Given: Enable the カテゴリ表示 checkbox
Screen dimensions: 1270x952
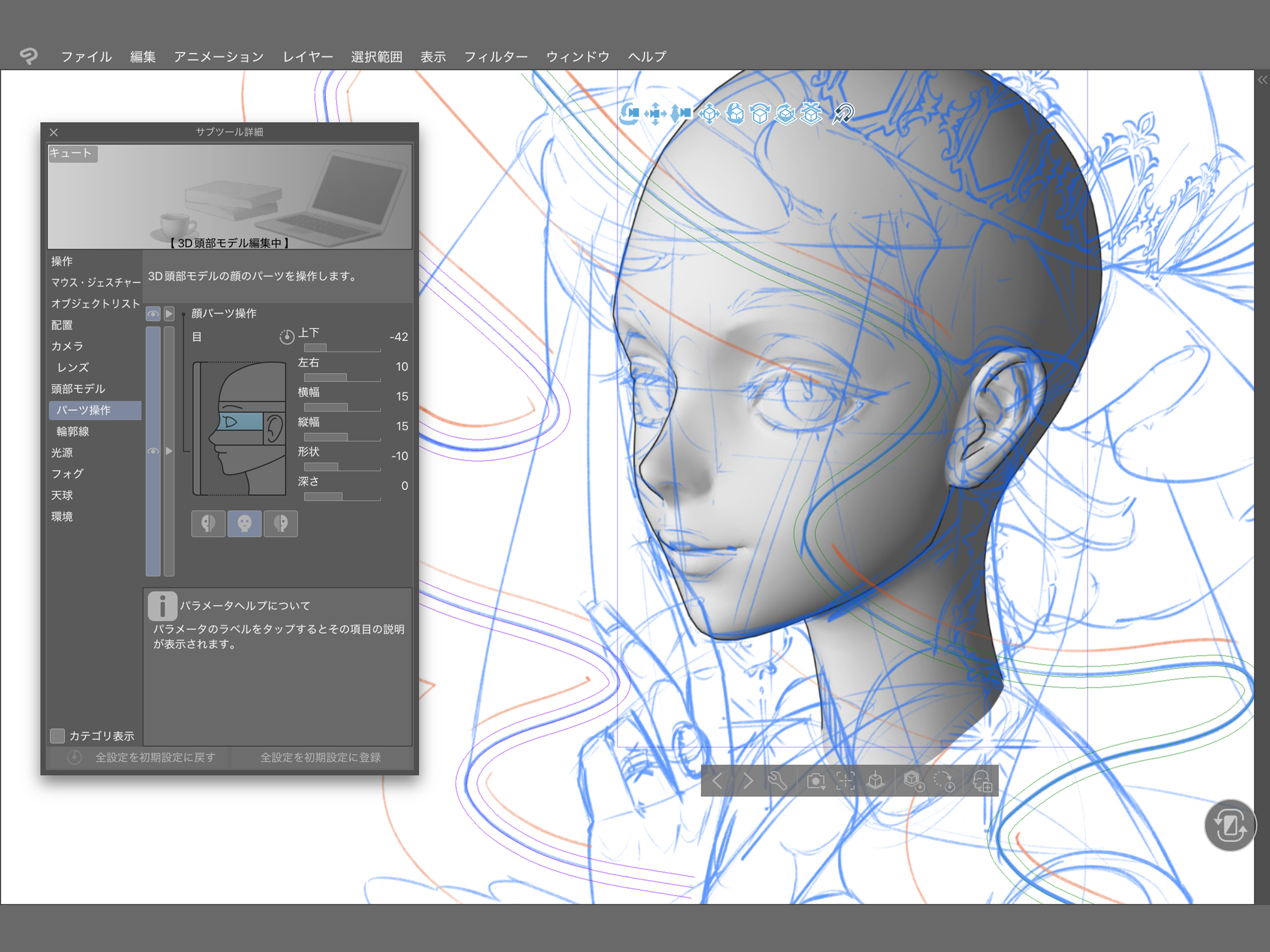Looking at the screenshot, I should click(x=58, y=735).
